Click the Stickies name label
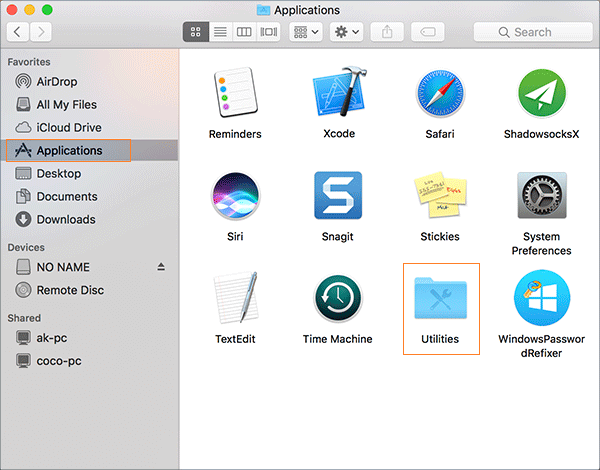Image resolution: width=600 pixels, height=470 pixels. [440, 237]
